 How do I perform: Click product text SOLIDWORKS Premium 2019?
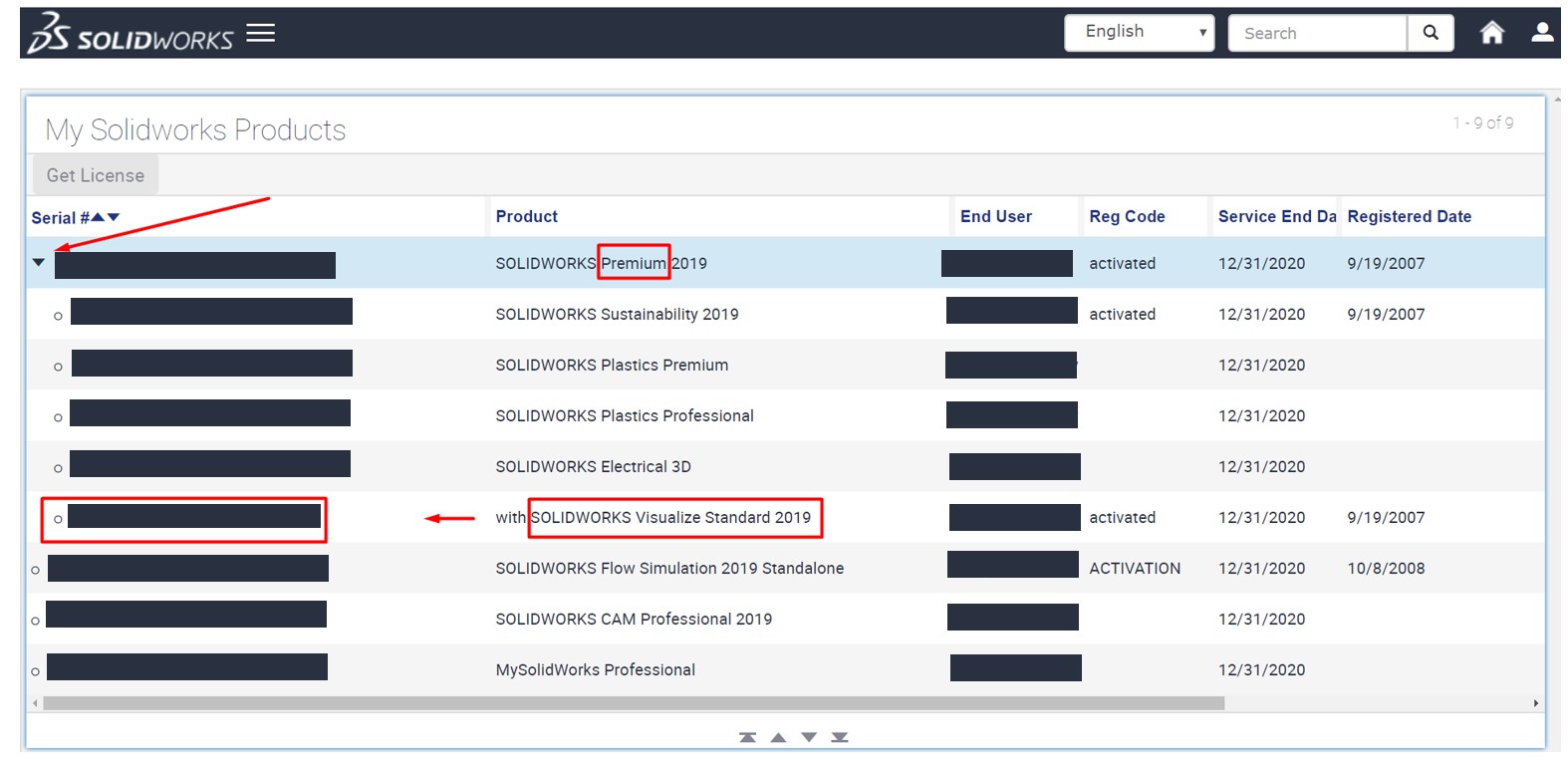point(601,263)
